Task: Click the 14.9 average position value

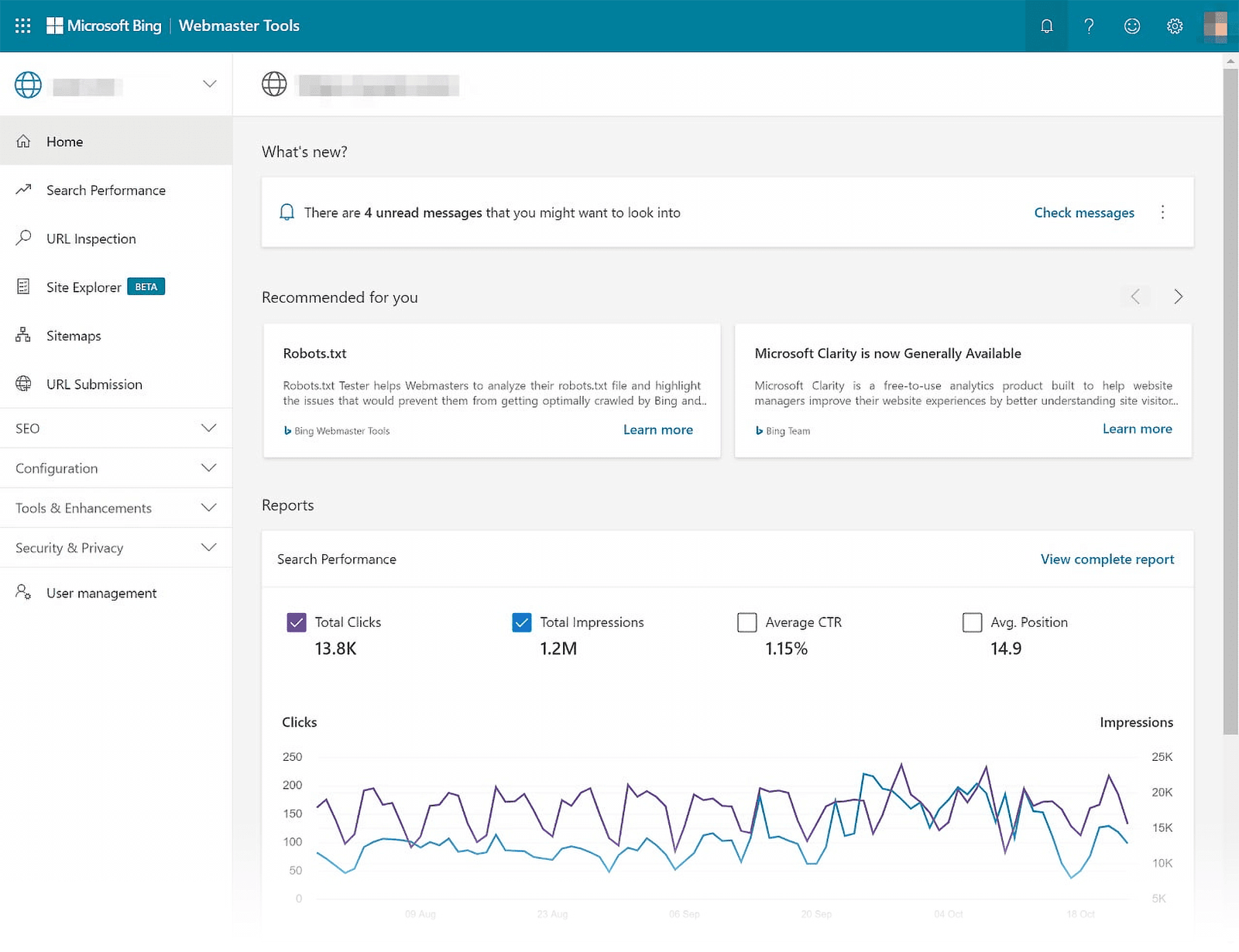Action: (1006, 649)
